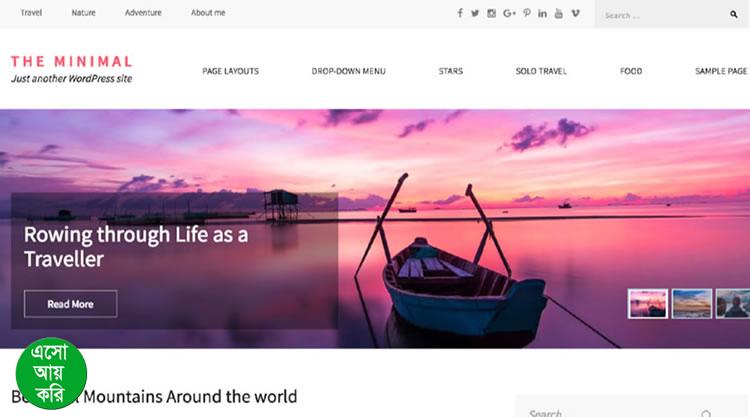The width and height of the screenshot is (750, 417).
Task: Open the Facebook social icon
Action: (x=460, y=13)
